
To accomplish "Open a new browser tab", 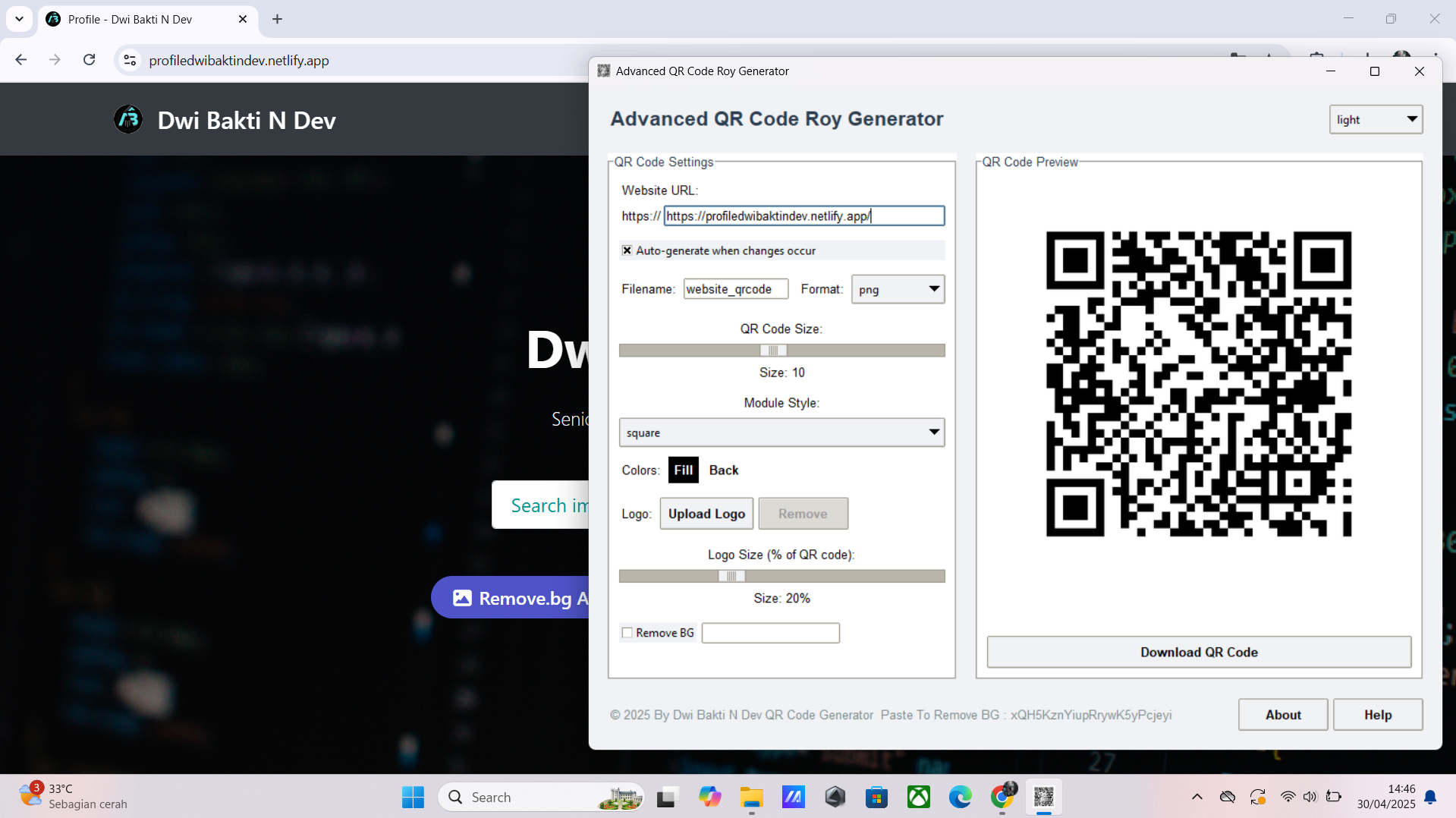I will point(278,19).
